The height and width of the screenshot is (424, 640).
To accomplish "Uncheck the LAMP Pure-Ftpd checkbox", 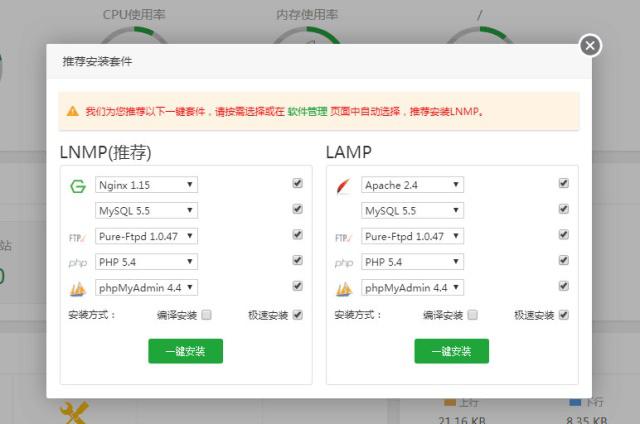I will click(x=564, y=235).
